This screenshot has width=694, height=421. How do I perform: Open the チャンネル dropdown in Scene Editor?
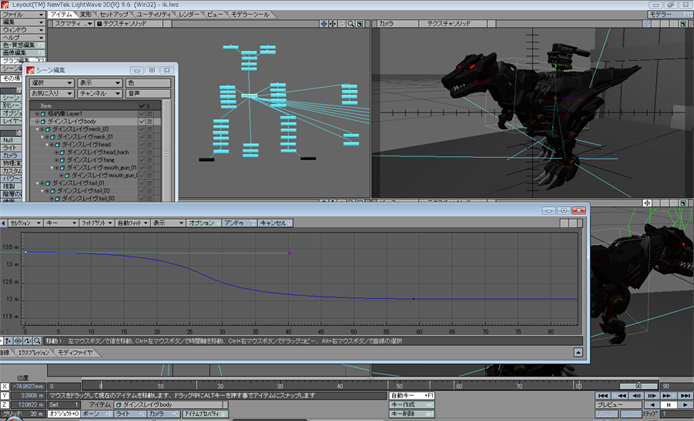click(98, 93)
